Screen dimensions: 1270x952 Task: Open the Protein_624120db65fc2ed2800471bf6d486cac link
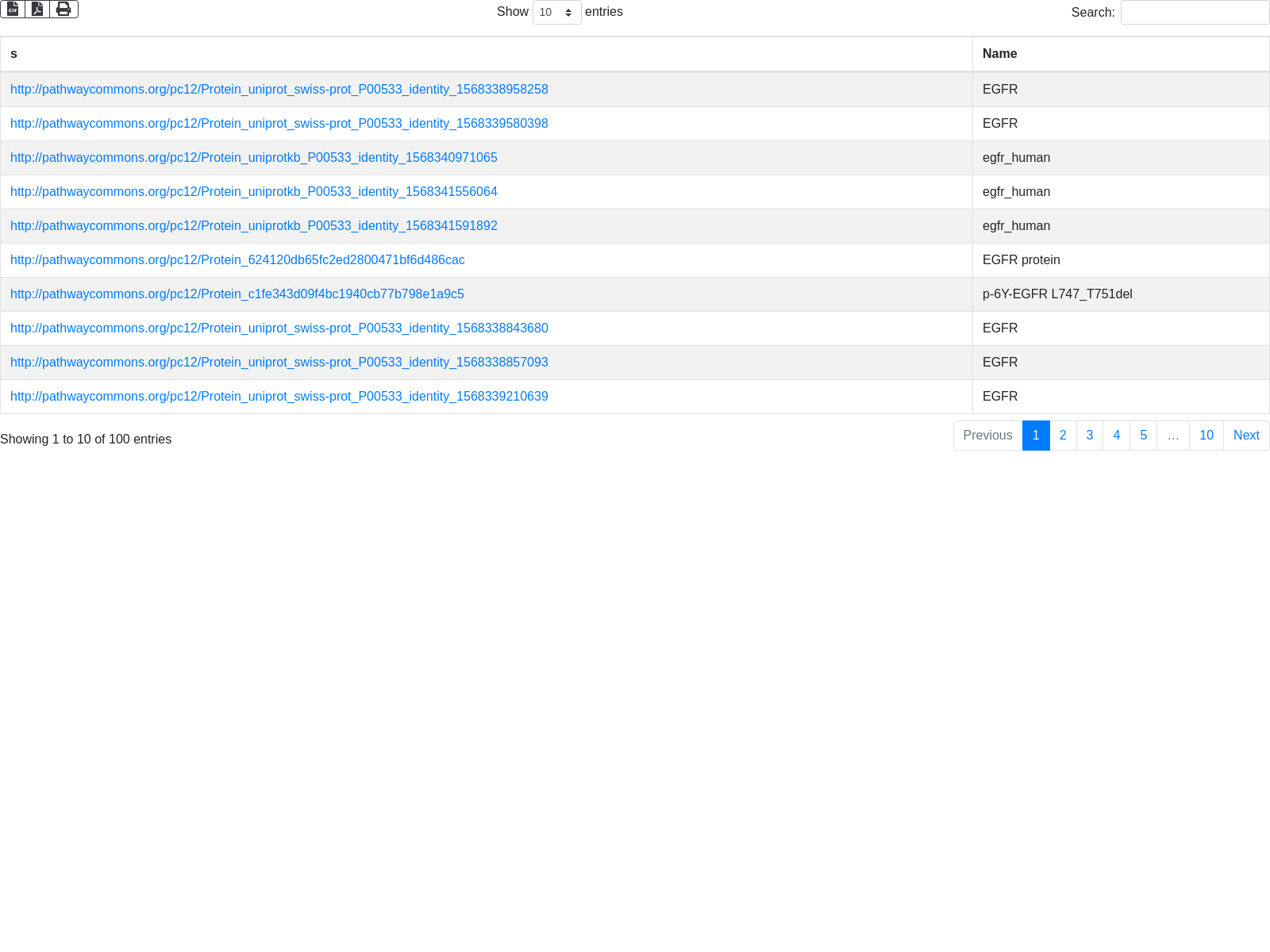pos(237,260)
